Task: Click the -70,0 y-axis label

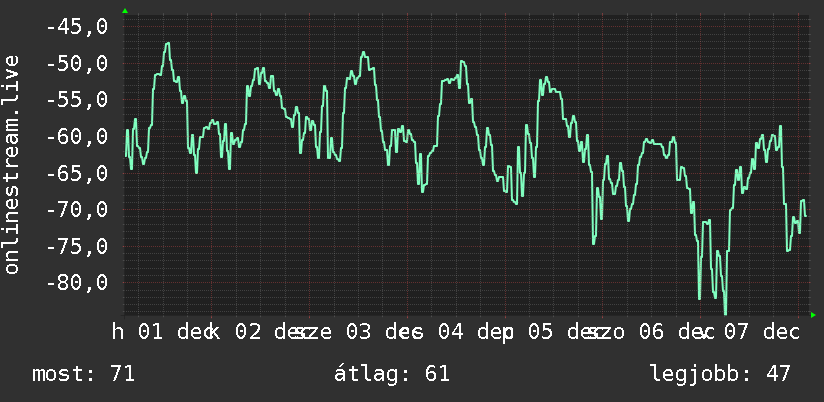Action: click(x=77, y=209)
